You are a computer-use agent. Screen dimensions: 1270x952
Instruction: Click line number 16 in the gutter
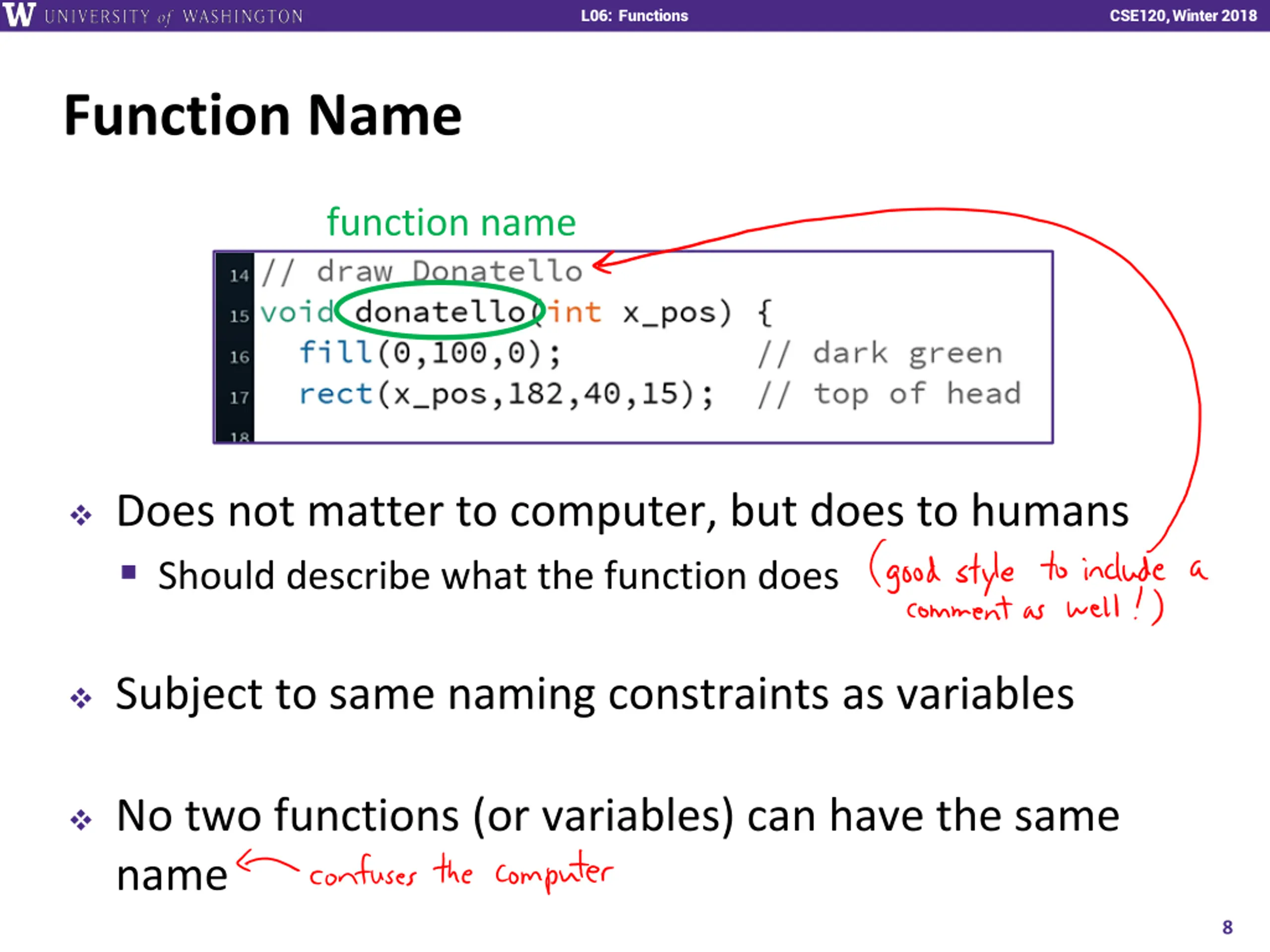(x=239, y=357)
